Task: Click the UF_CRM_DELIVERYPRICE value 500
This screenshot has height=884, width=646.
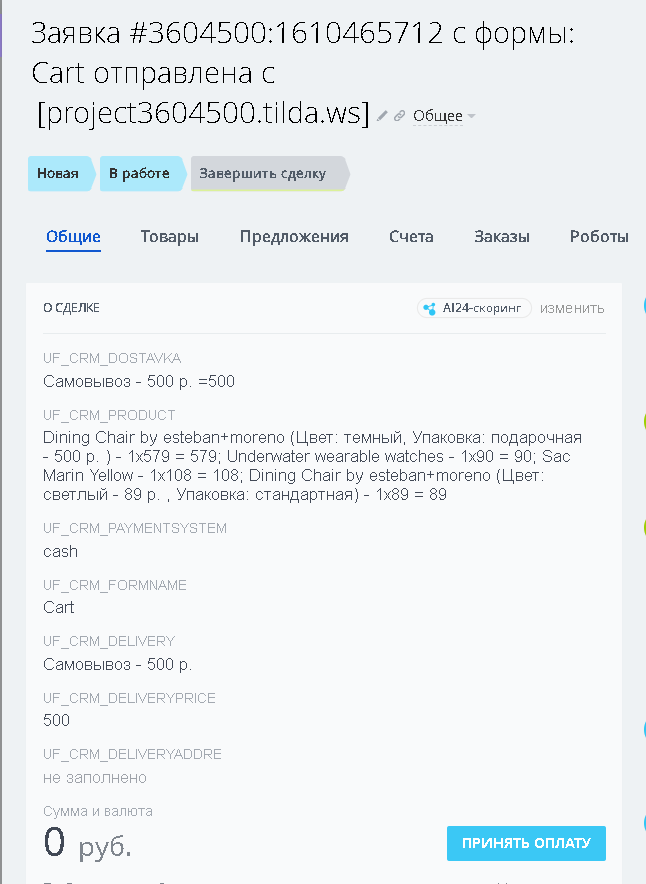Action: [56, 721]
